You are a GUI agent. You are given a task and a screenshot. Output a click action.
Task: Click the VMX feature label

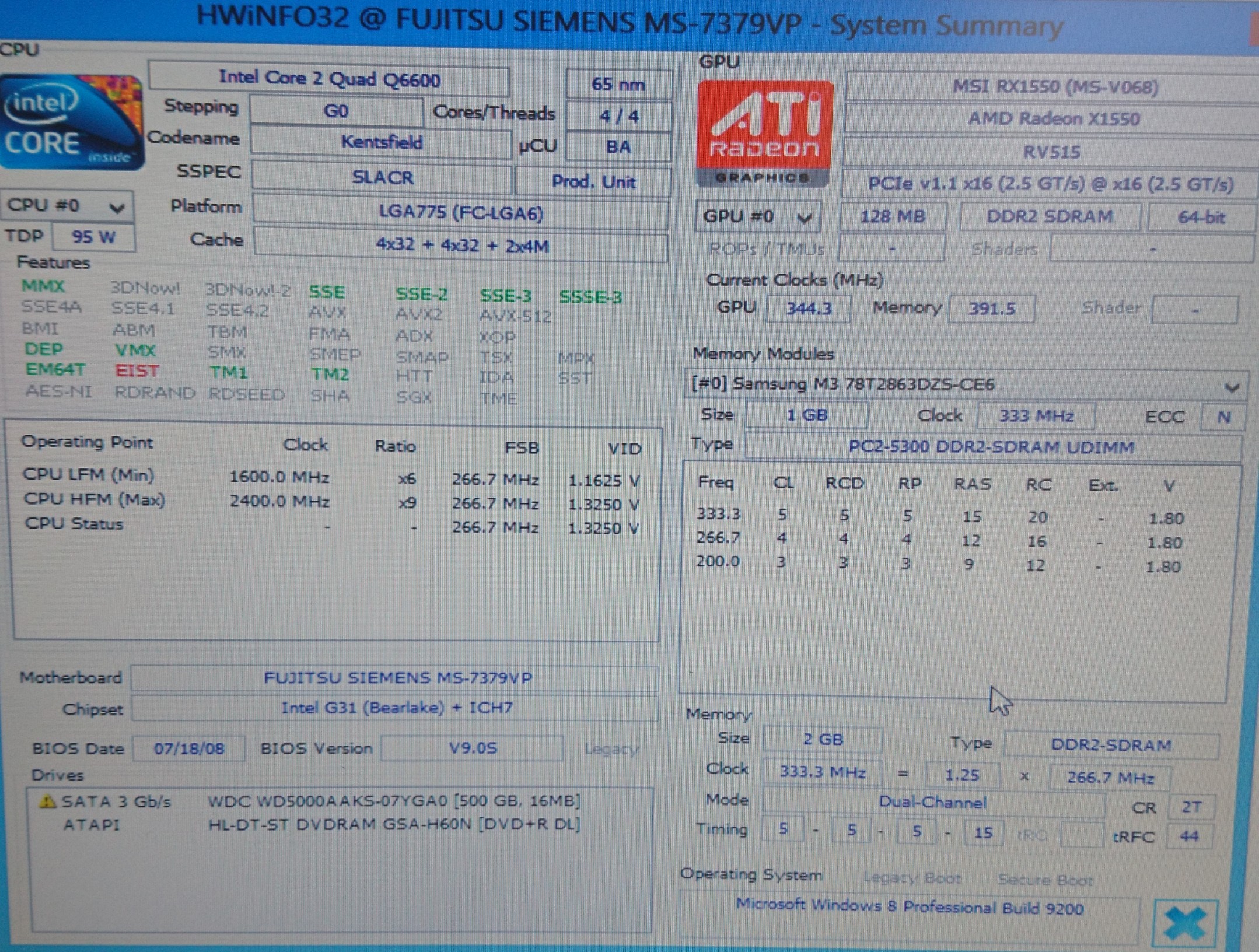135,351
